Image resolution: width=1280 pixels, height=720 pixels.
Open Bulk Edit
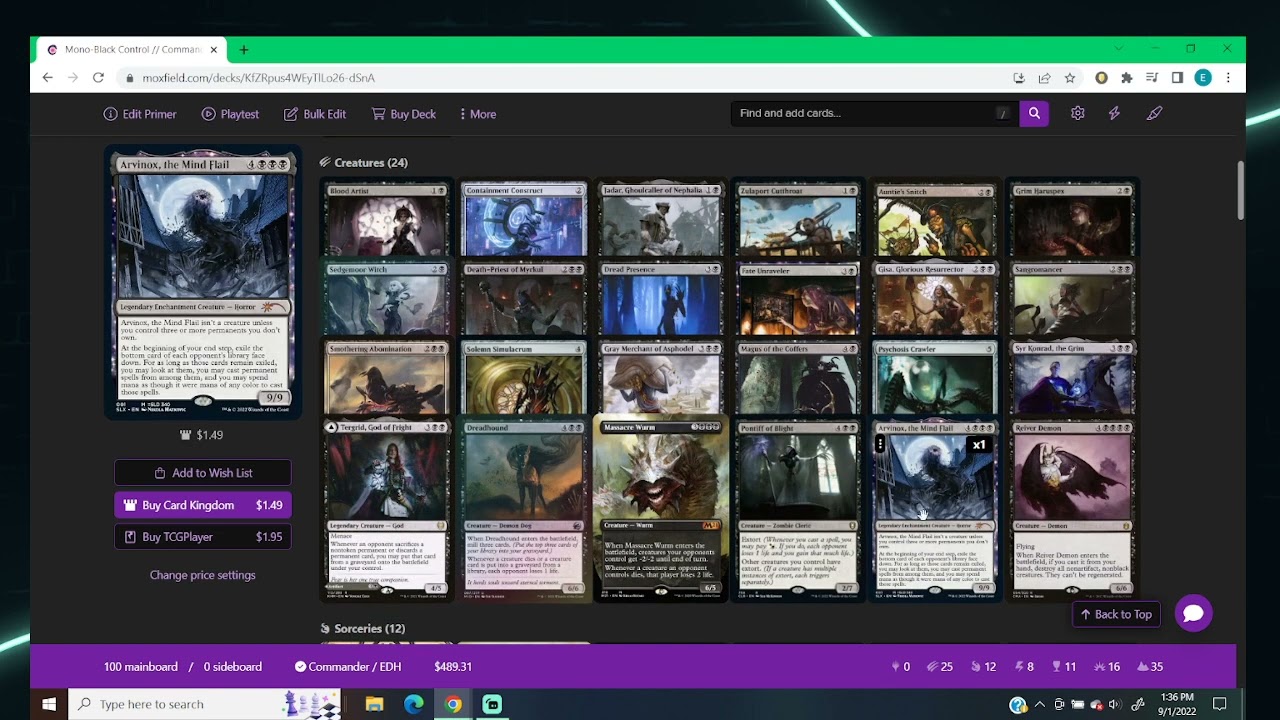click(314, 114)
